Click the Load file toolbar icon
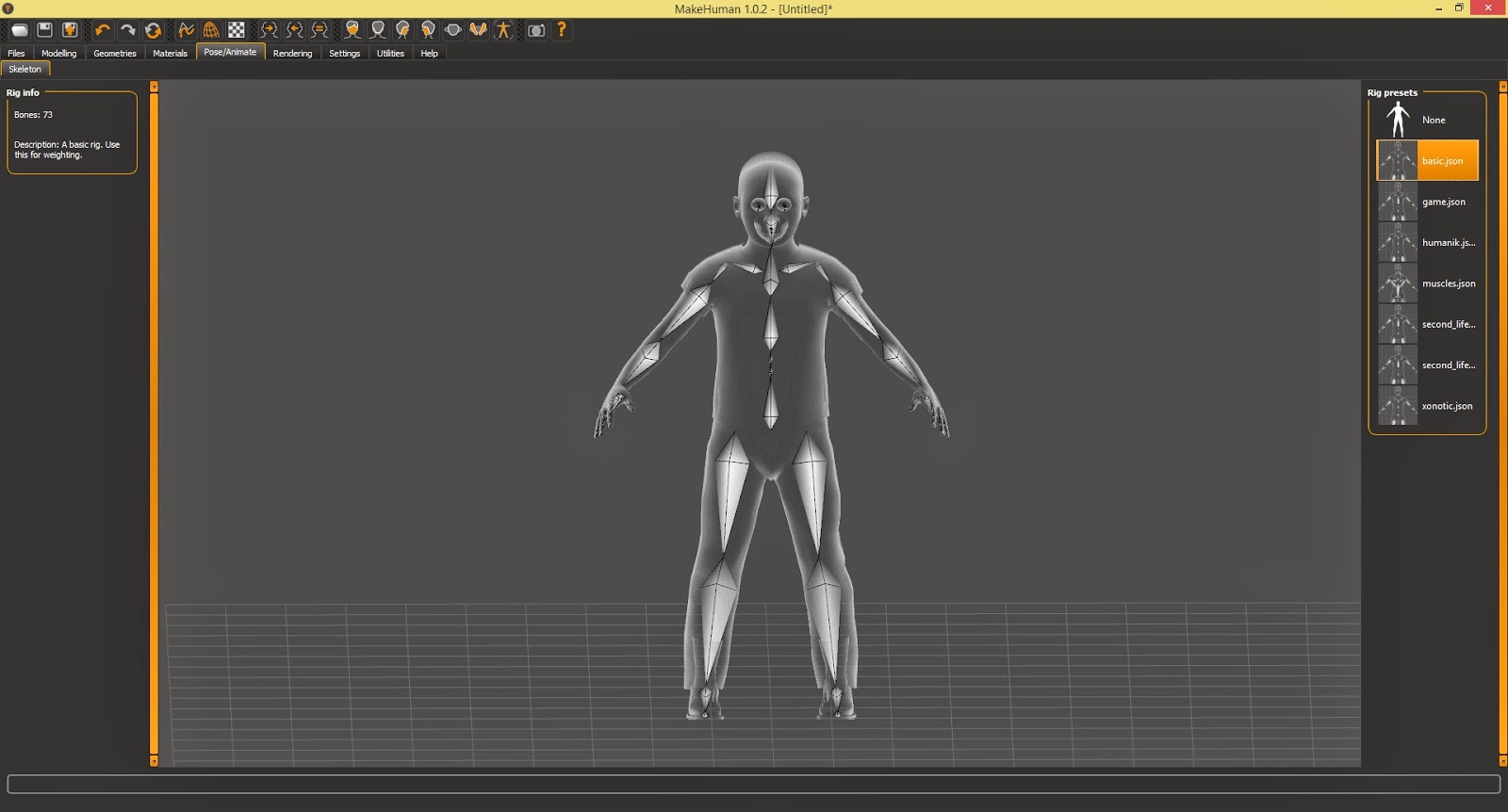Viewport: 1508px width, 812px height. tap(19, 30)
